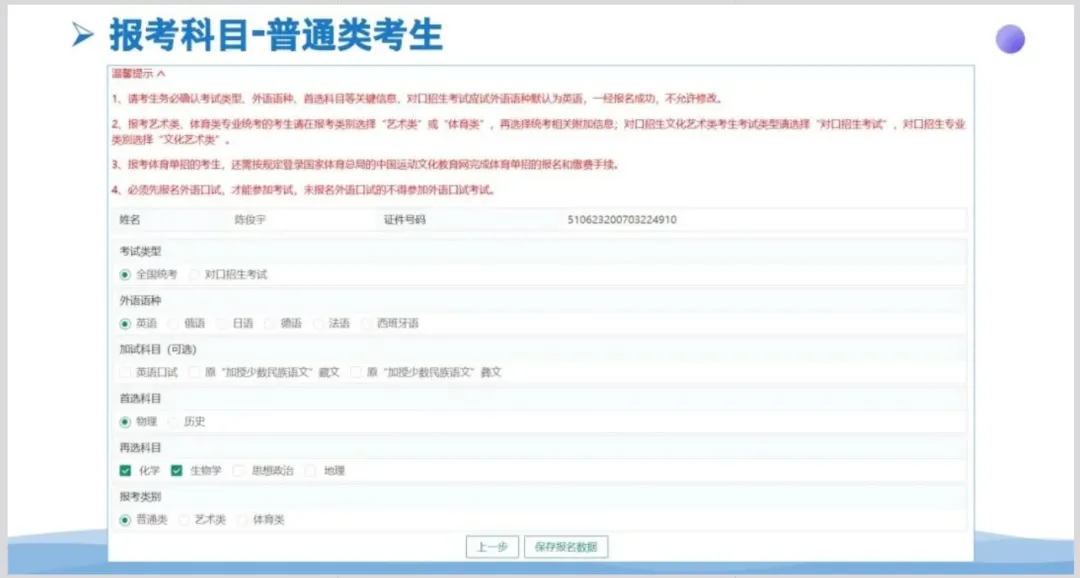Choose 俄语 as foreign language
Screen dimensions: 1080x578
tap(174, 324)
